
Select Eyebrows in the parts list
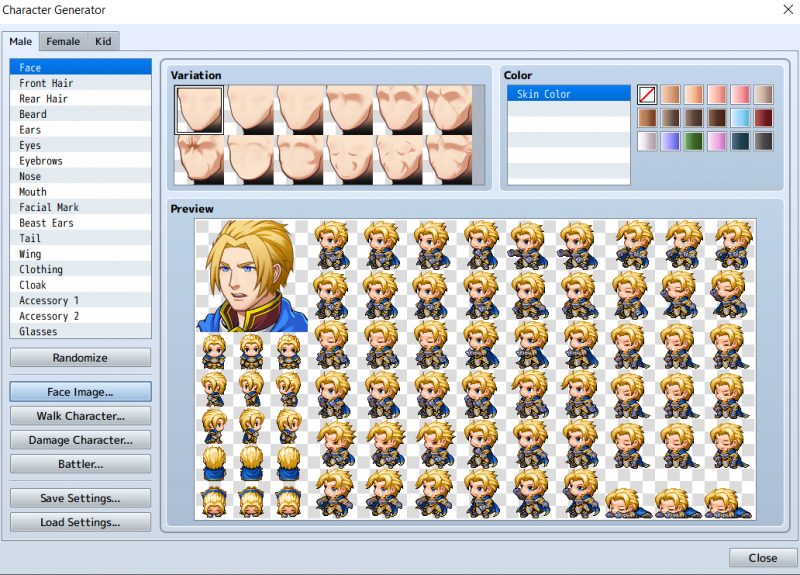tap(80, 161)
